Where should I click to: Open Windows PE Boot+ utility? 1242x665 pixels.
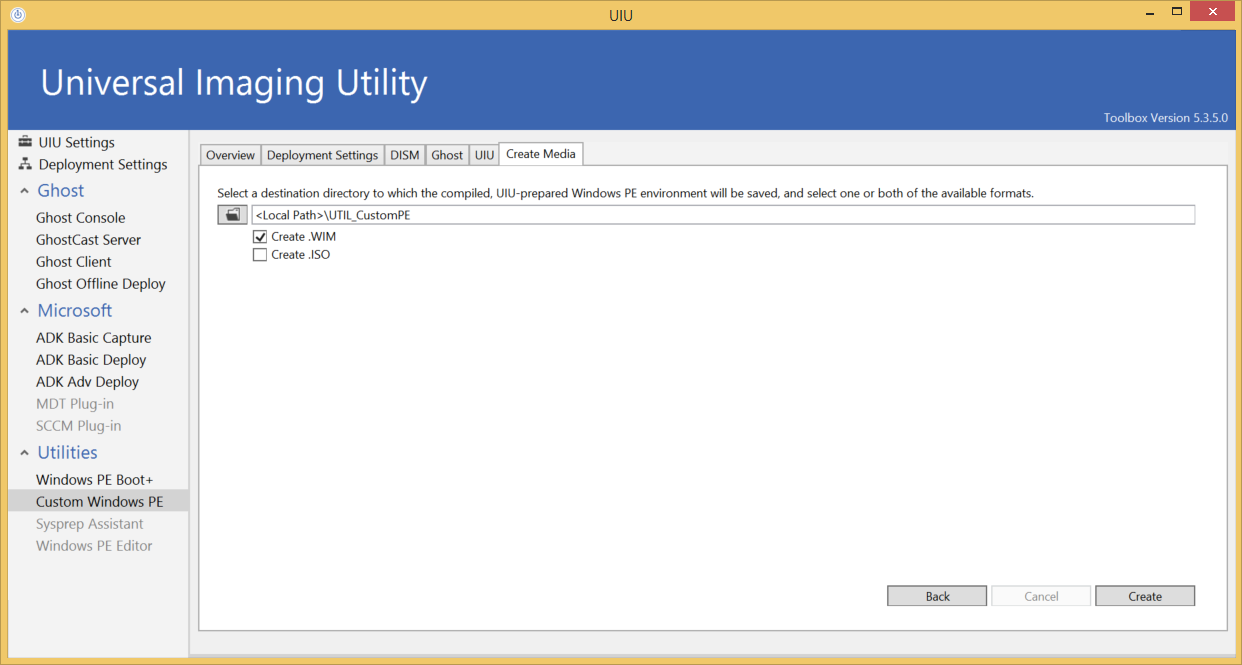(95, 480)
